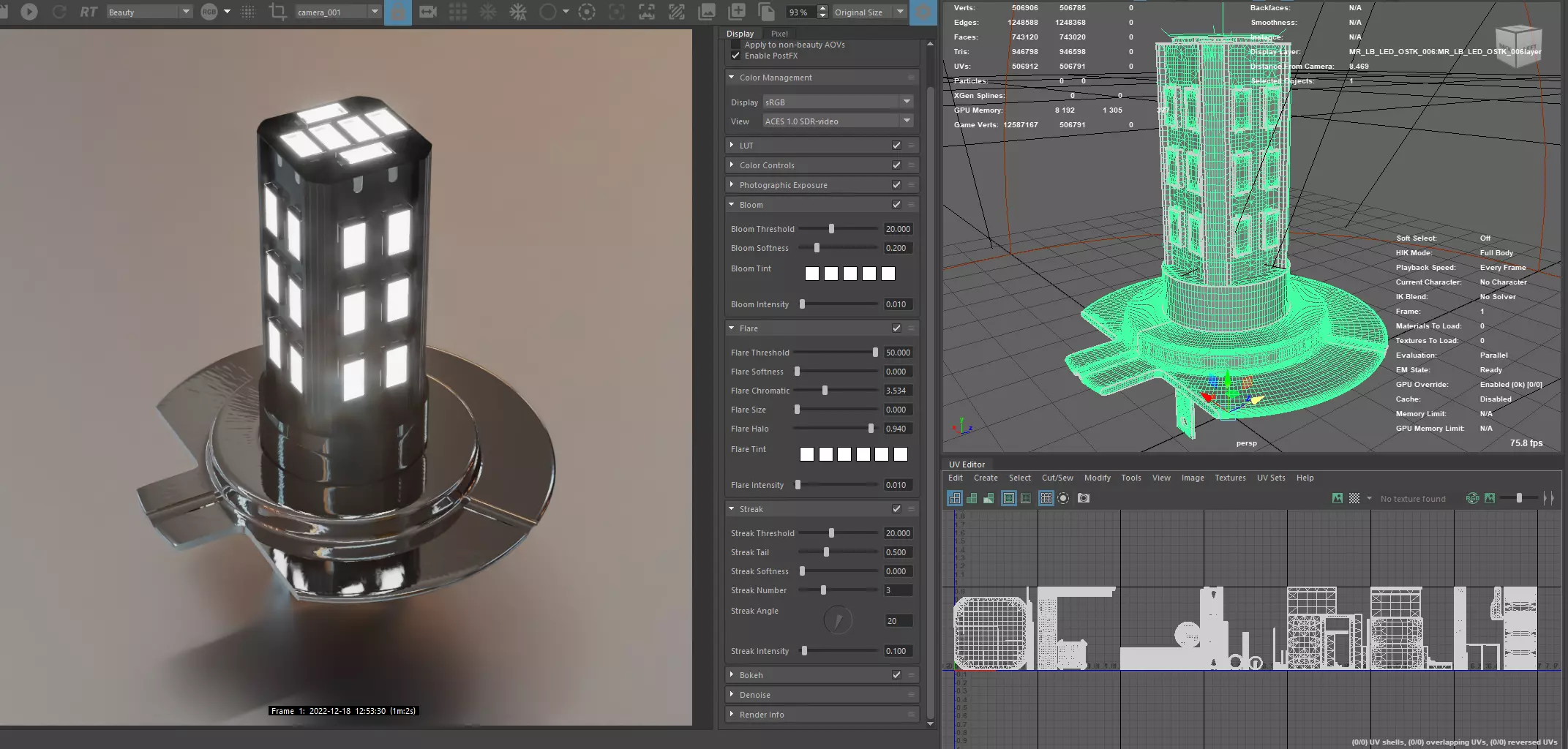Open the Modify menu in UV Editor
Image resolution: width=1568 pixels, height=749 pixels.
1097,478
